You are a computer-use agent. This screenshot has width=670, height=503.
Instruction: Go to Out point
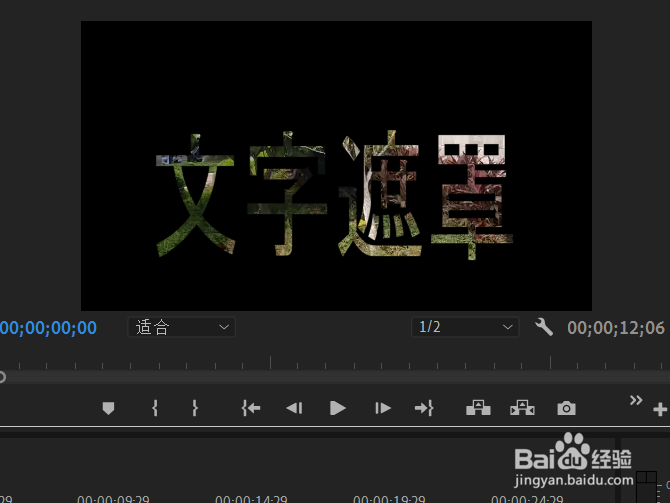[x=424, y=408]
